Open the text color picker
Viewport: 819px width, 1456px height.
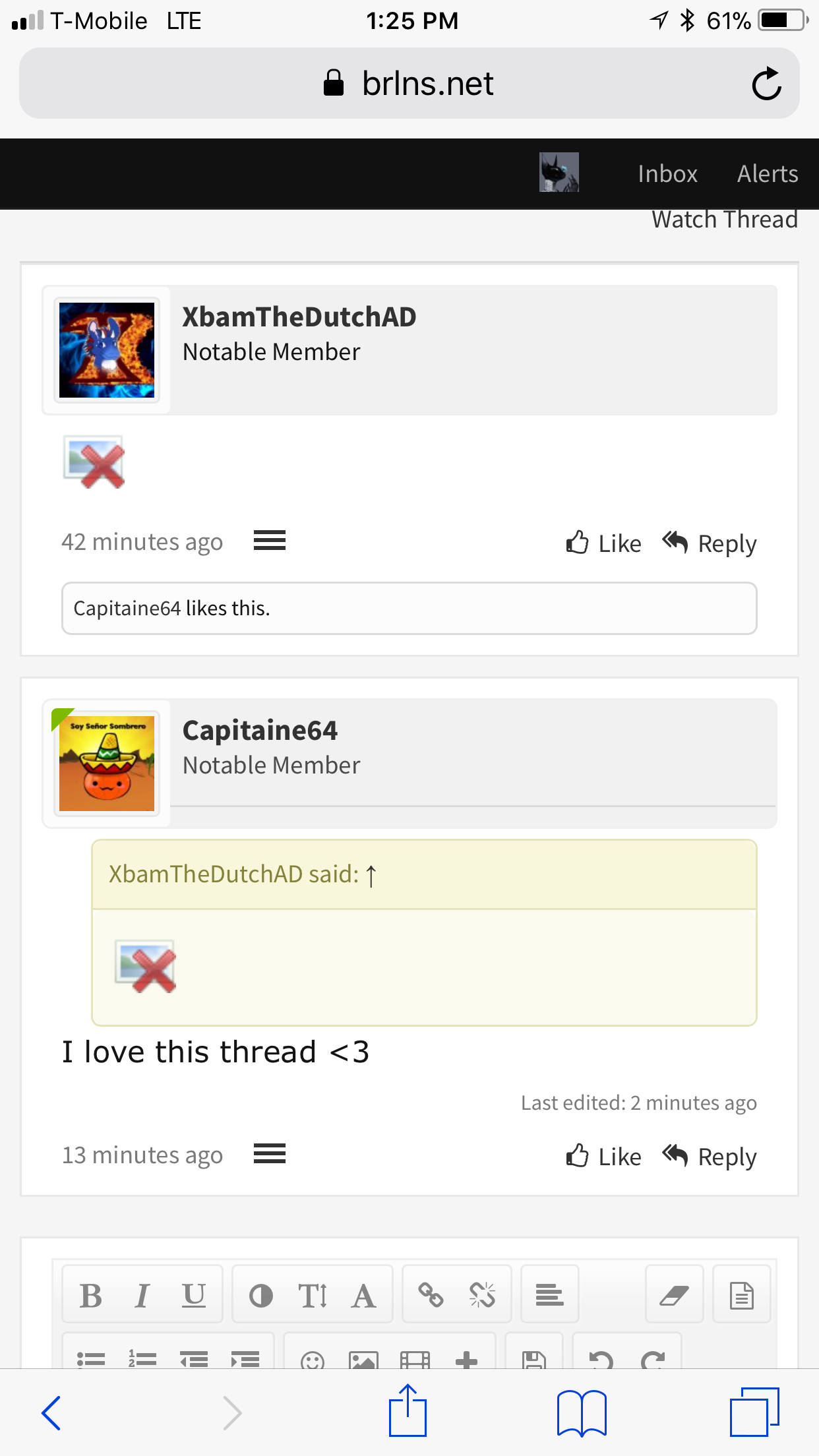[x=261, y=1296]
